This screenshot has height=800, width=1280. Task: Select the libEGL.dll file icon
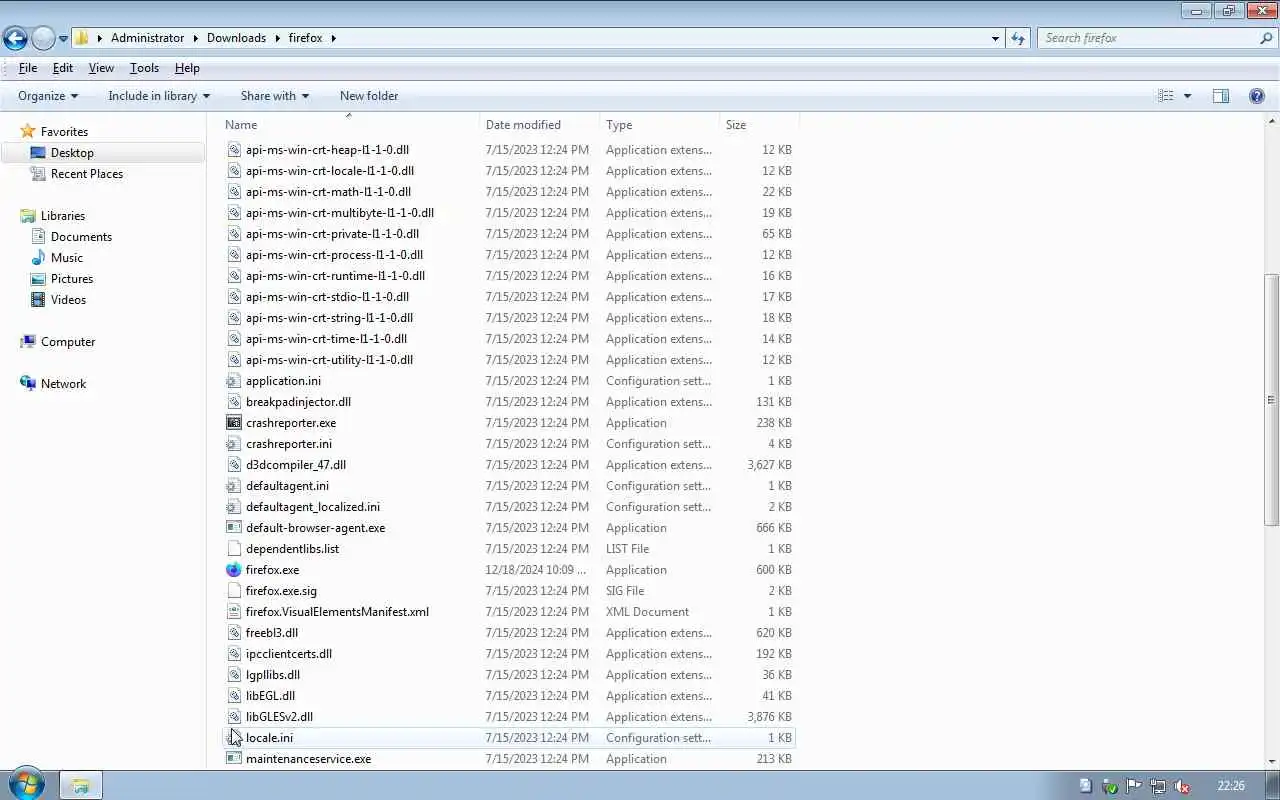coord(234,696)
